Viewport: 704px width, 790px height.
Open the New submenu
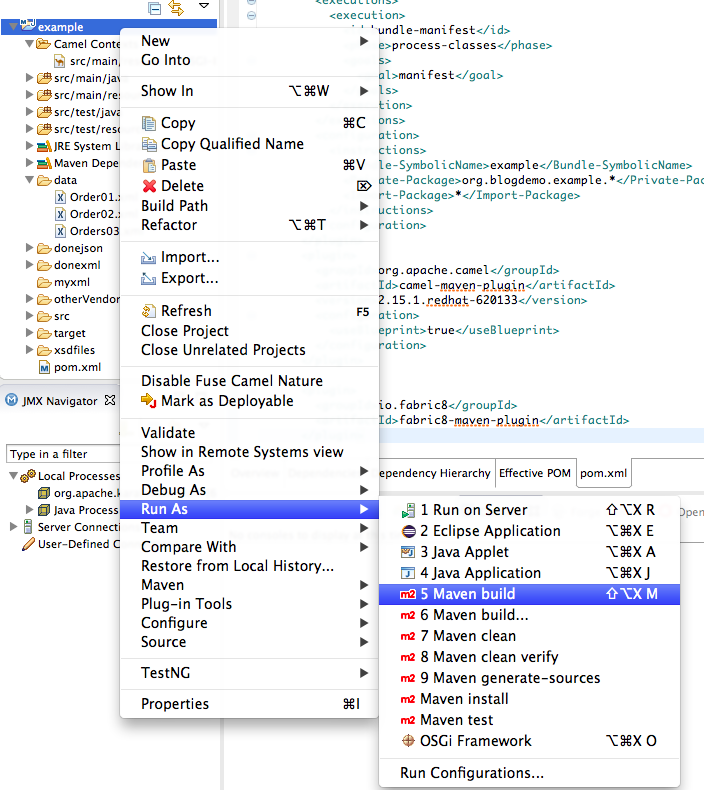[249, 41]
